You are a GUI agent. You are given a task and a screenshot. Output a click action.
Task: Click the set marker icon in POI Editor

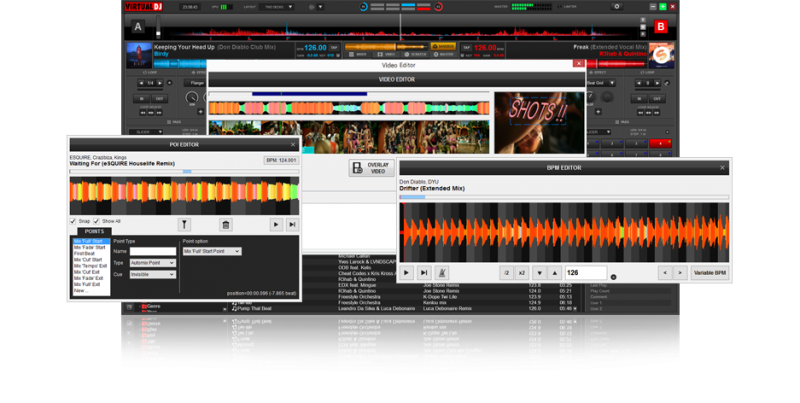(184, 224)
